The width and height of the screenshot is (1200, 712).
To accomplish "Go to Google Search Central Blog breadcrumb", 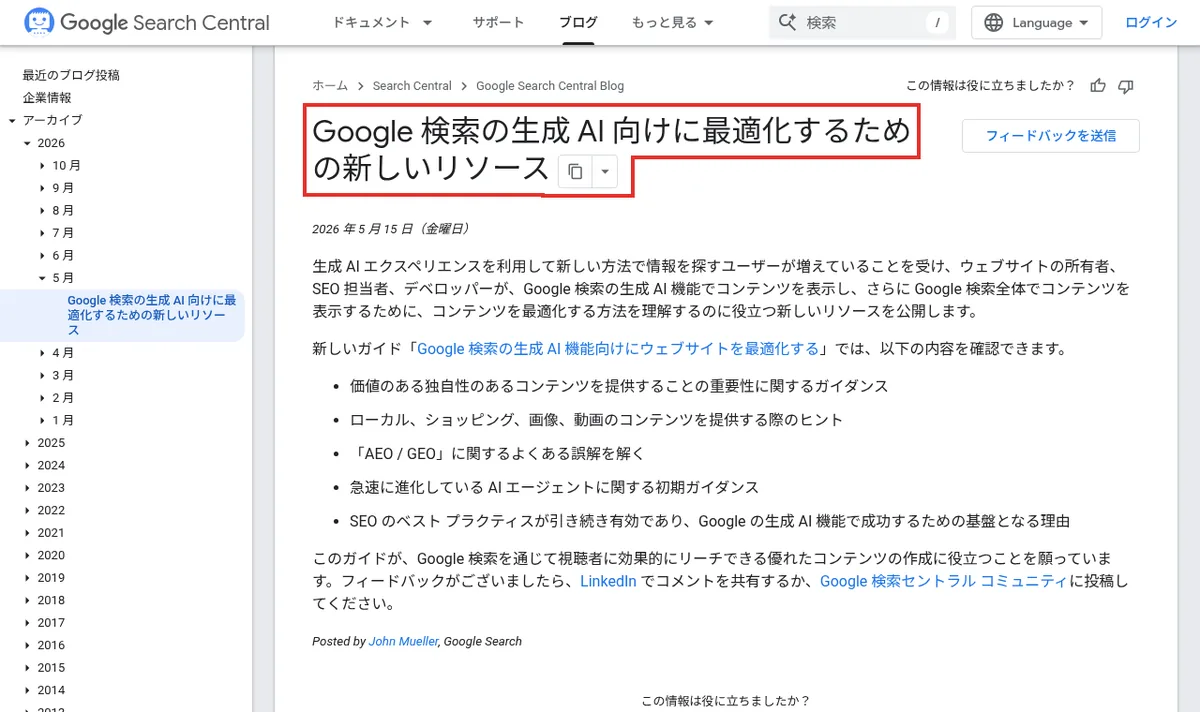I will click(550, 86).
